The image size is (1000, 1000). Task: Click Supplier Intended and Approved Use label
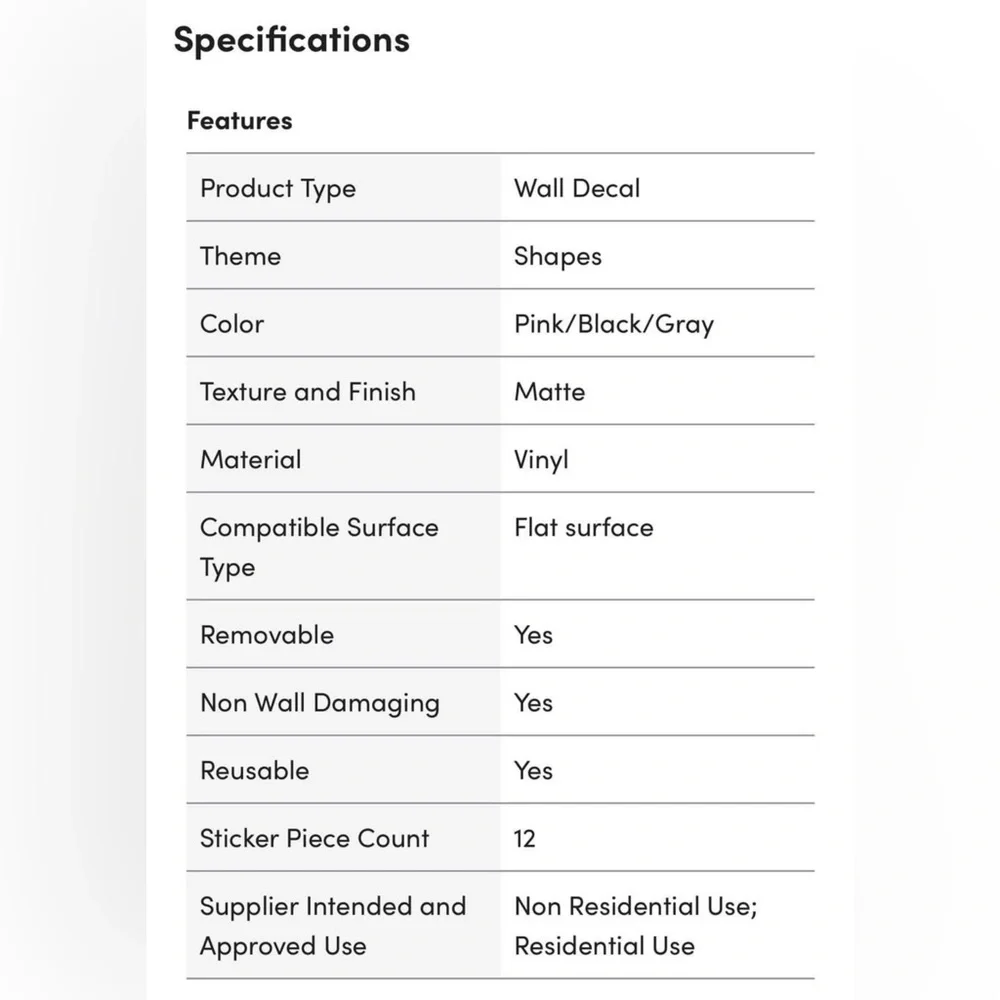click(x=334, y=926)
